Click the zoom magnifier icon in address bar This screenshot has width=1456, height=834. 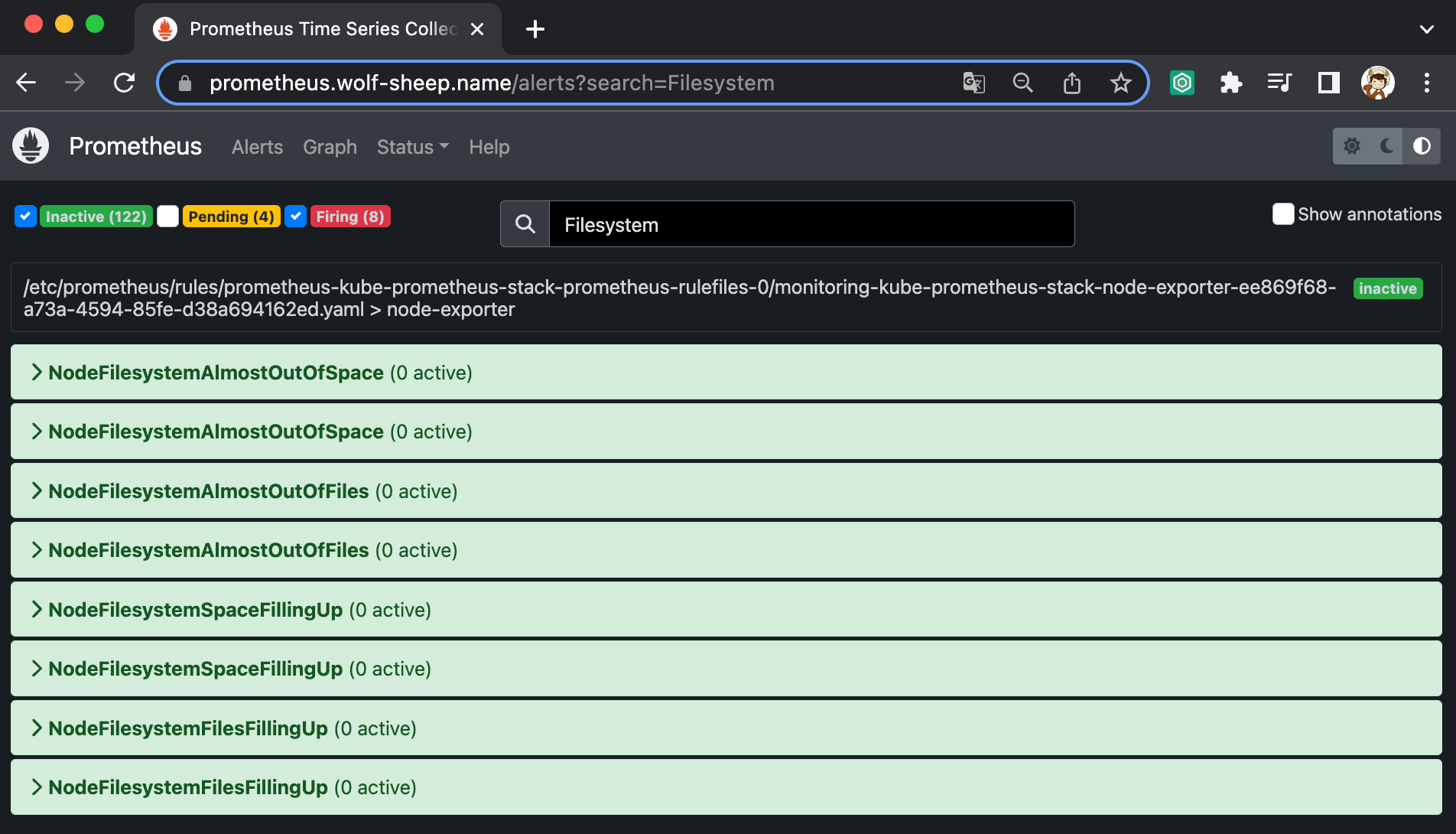pos(1022,83)
